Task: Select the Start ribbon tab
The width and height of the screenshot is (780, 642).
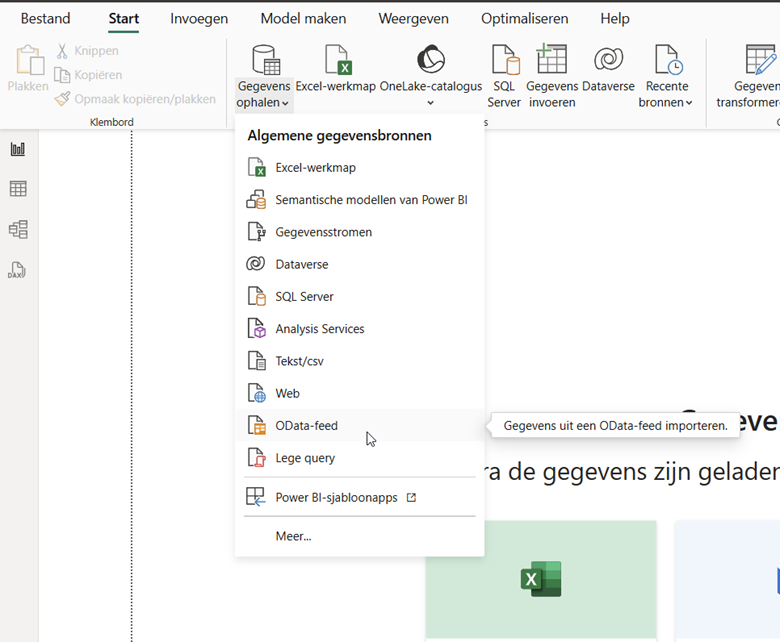Action: coord(123,18)
